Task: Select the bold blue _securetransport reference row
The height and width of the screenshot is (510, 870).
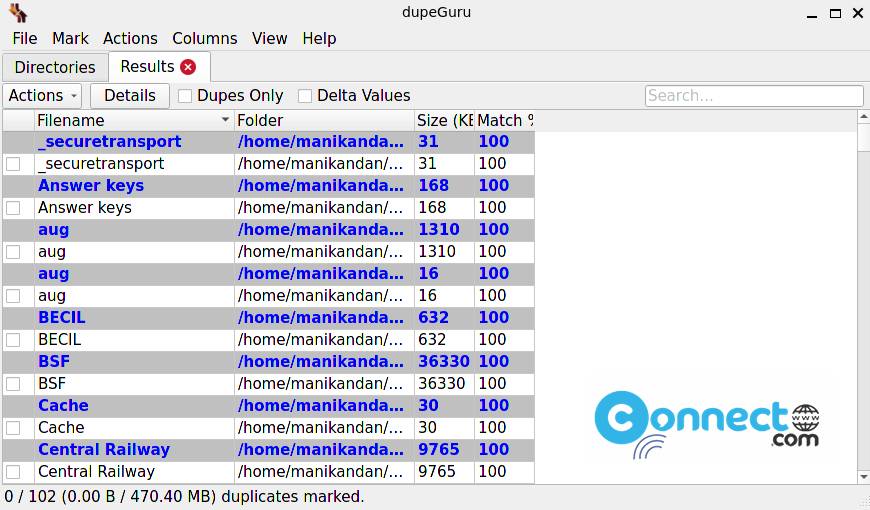Action: coord(269,142)
